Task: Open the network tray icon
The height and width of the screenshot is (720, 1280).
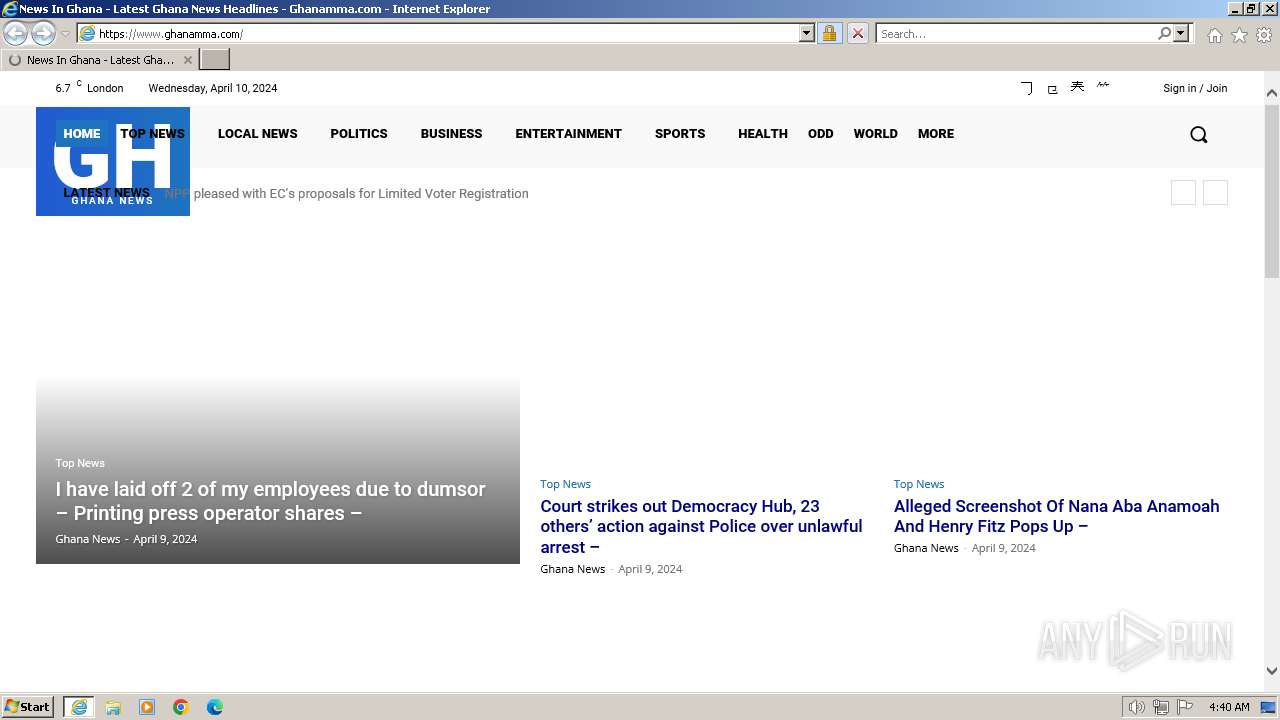Action: point(1161,707)
